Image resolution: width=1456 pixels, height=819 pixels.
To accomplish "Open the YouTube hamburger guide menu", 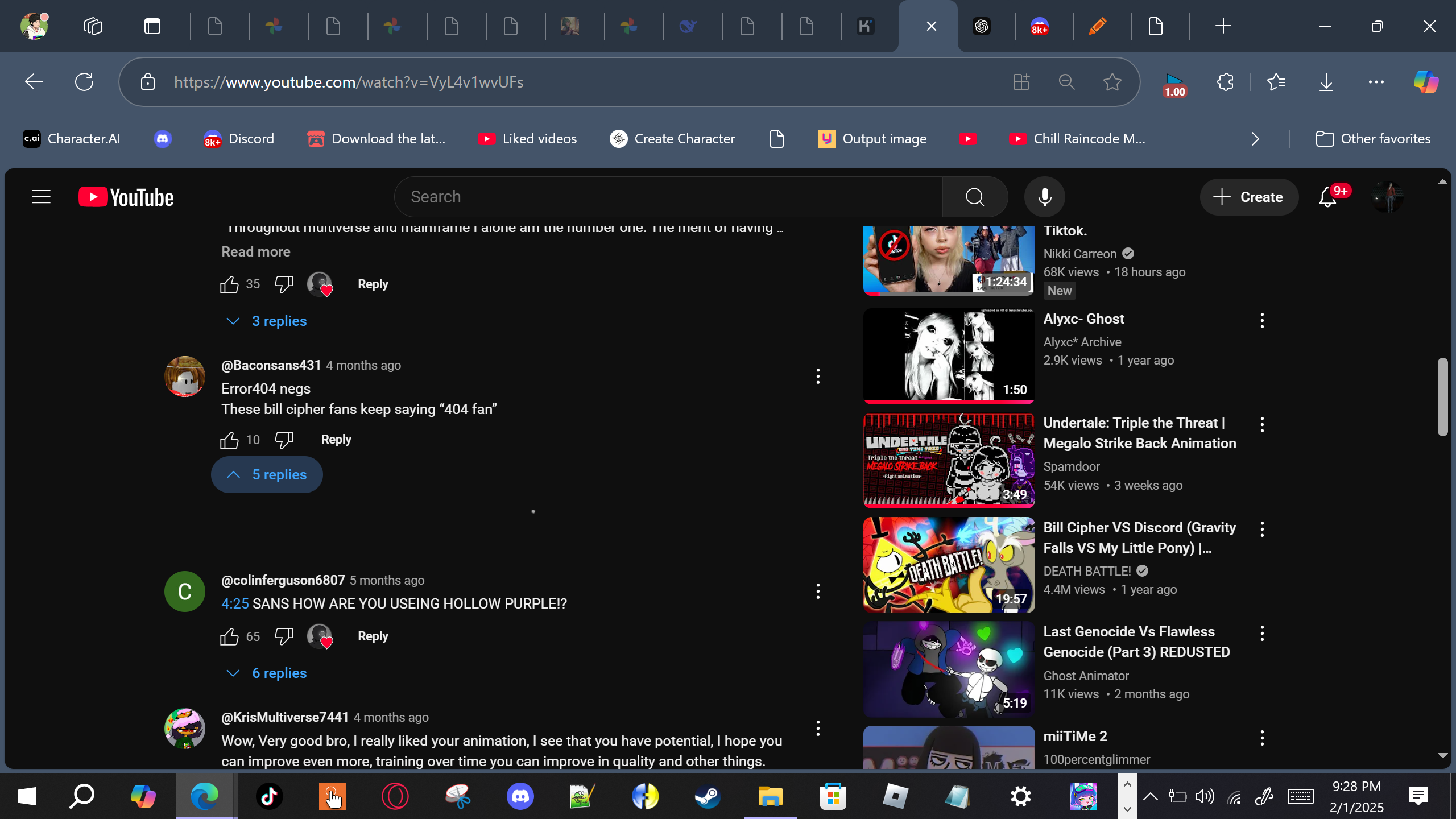I will (41, 197).
